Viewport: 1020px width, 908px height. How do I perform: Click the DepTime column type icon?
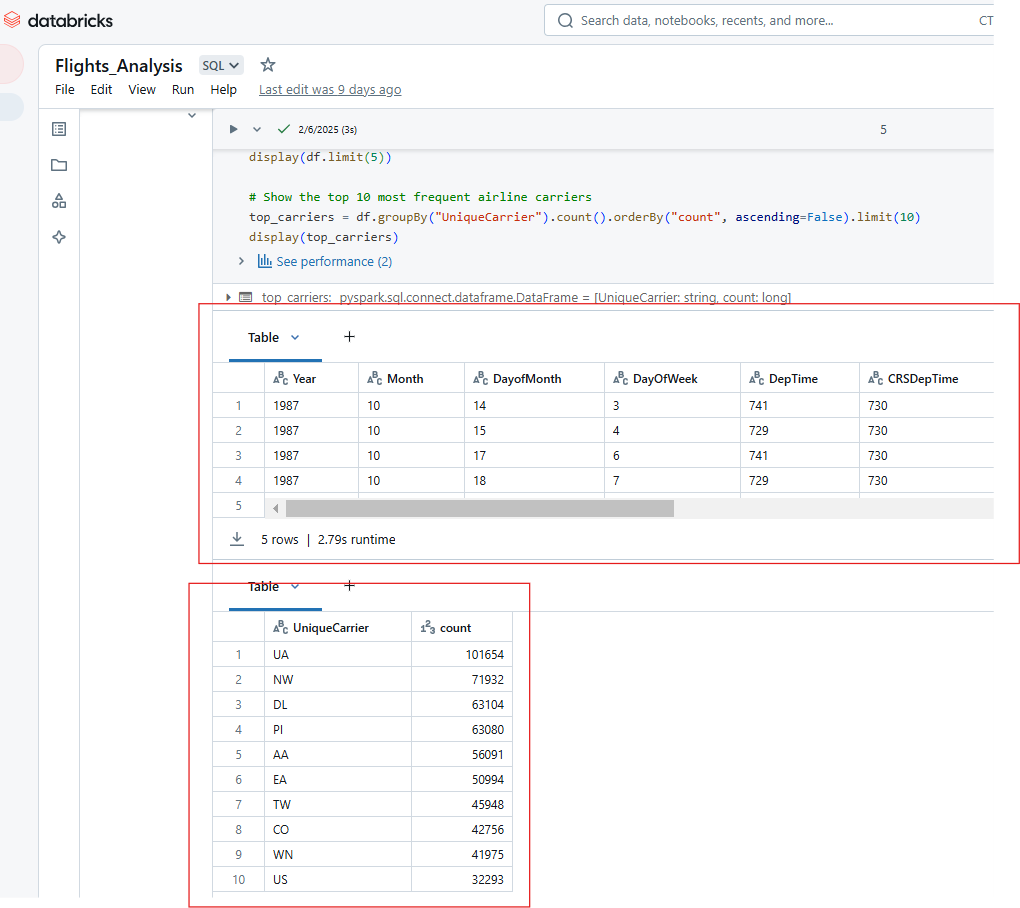click(757, 379)
